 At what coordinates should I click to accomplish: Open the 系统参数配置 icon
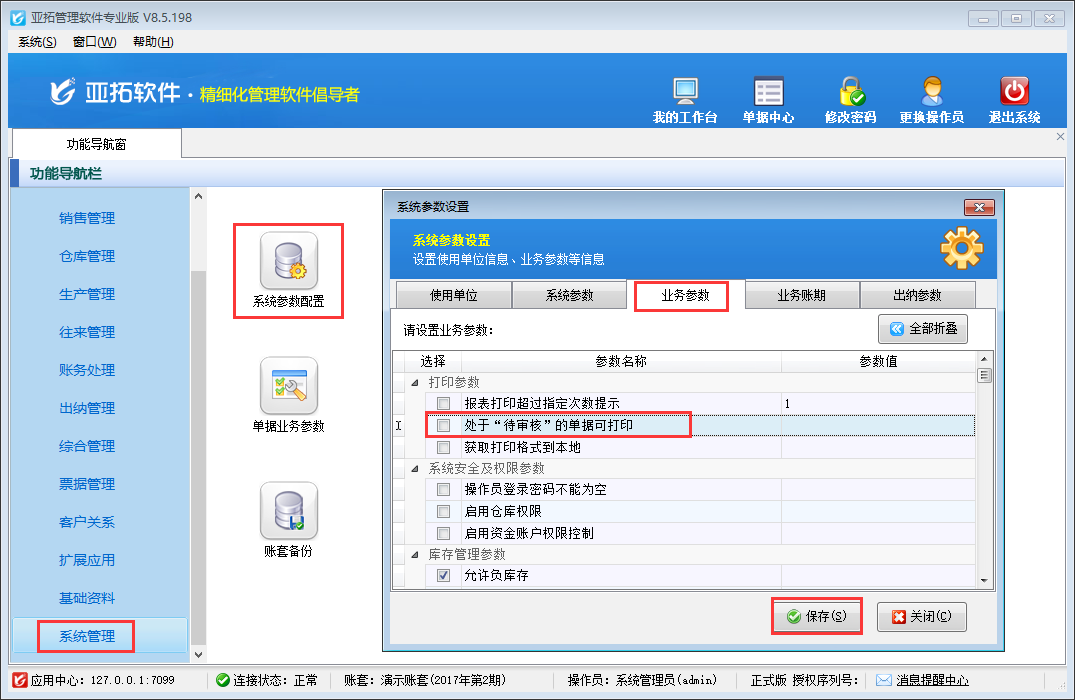coord(288,262)
